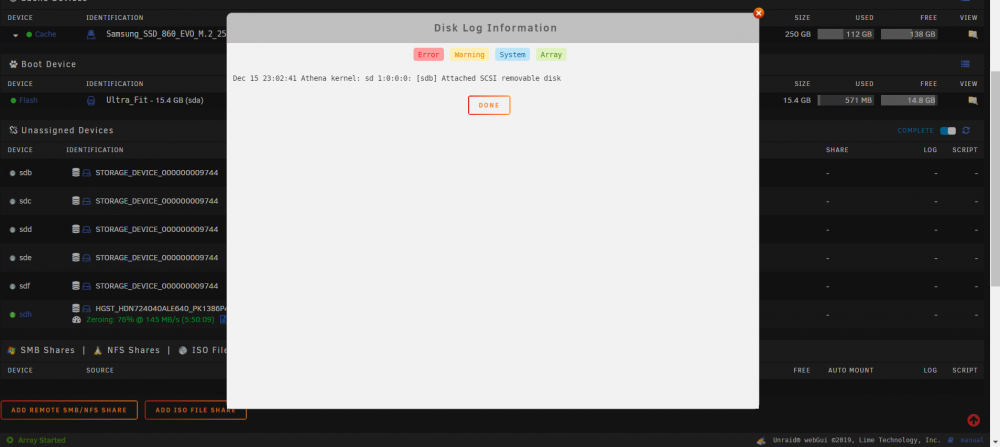Click the disk stack icon for sdb
The width and height of the screenshot is (1000, 447).
[x=76, y=172]
